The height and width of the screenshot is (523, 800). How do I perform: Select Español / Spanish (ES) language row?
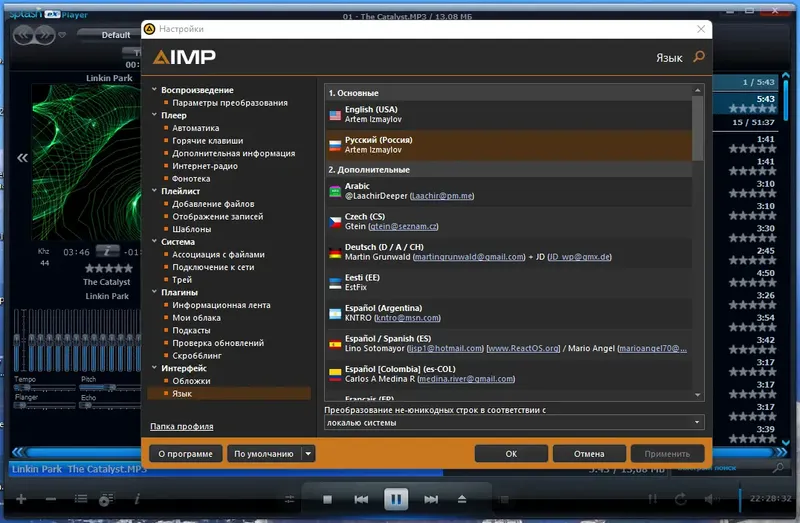509,344
